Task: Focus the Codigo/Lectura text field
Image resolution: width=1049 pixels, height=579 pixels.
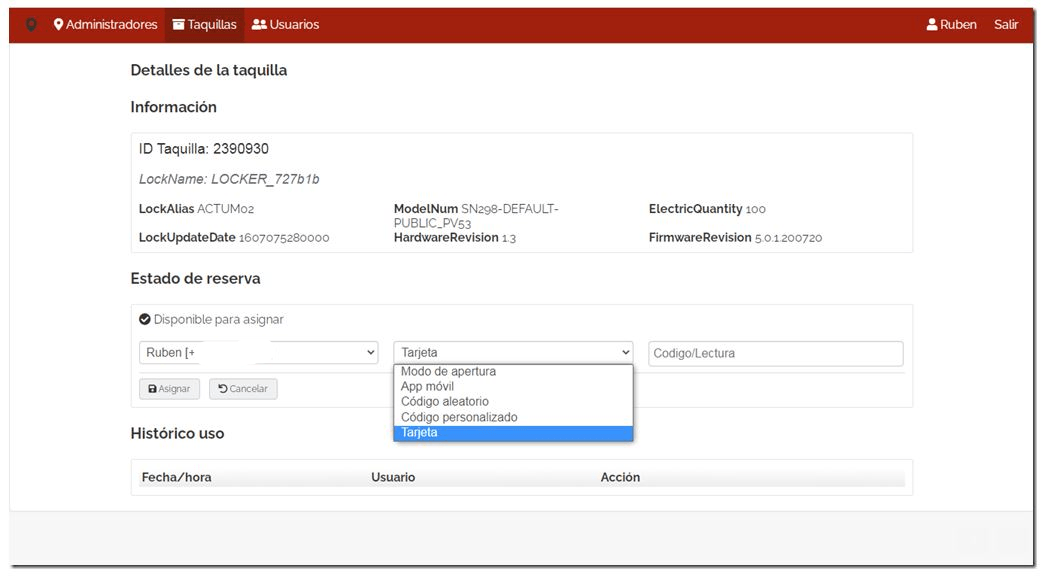Action: click(775, 354)
